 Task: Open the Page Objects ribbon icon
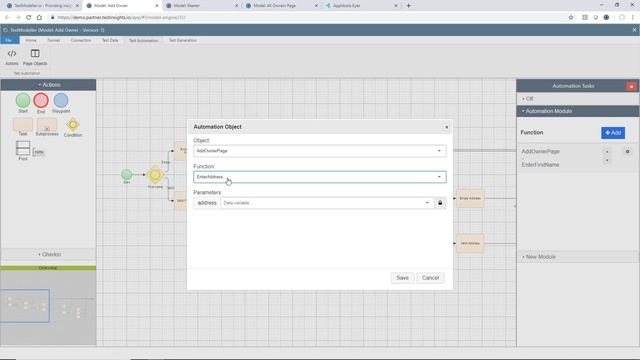tap(35, 57)
